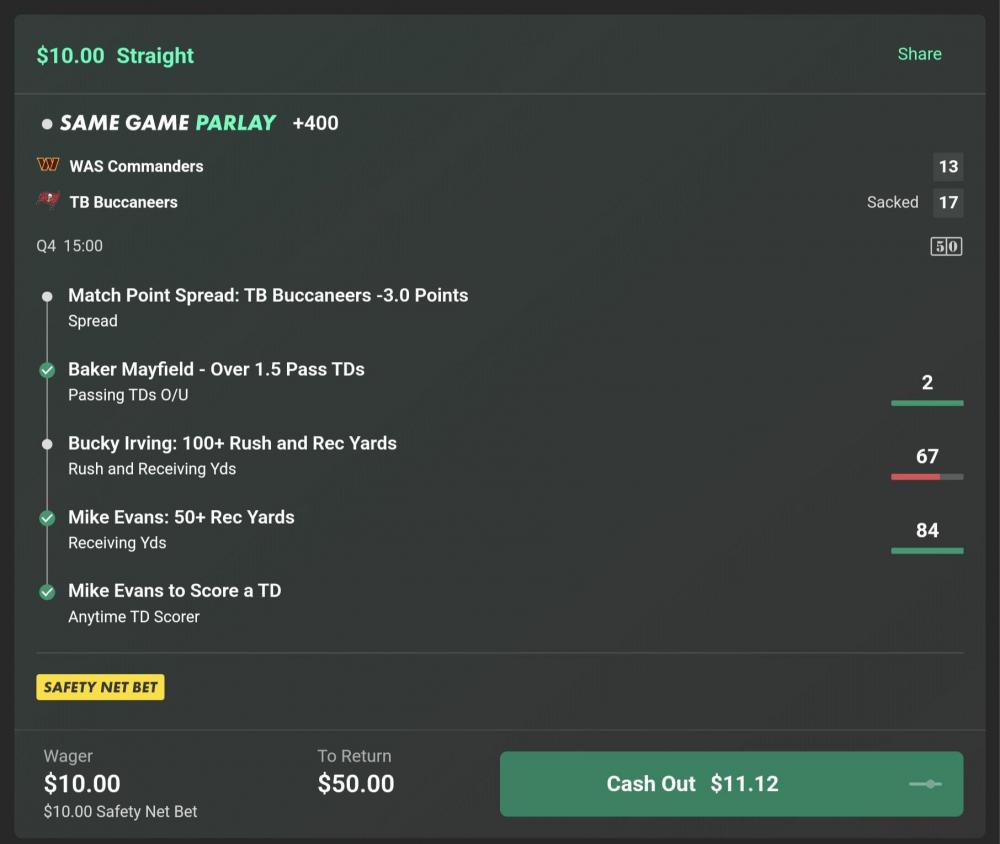Select the Commanders score box showing 13
Viewport: 1000px width, 844px height.
[947, 167]
